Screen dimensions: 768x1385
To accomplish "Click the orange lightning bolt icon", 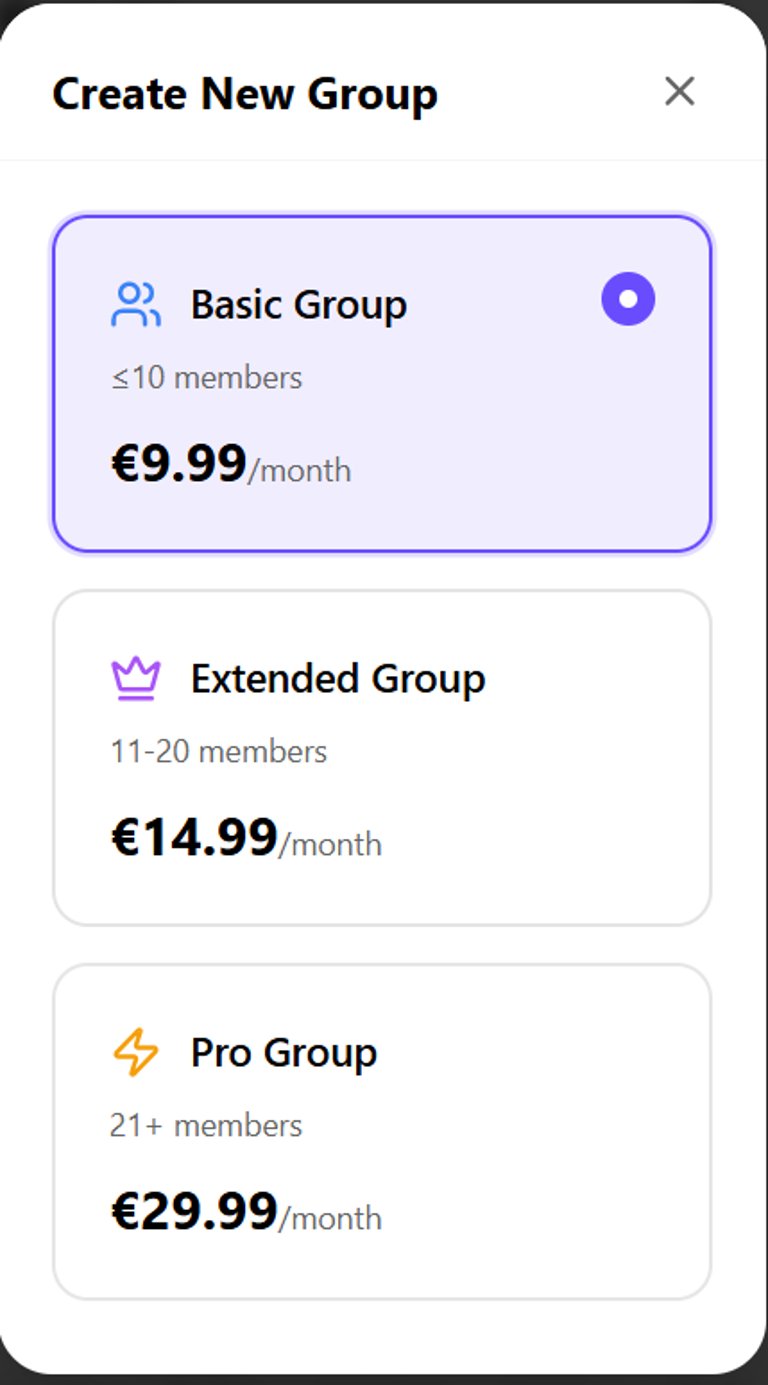I will tap(135, 1053).
